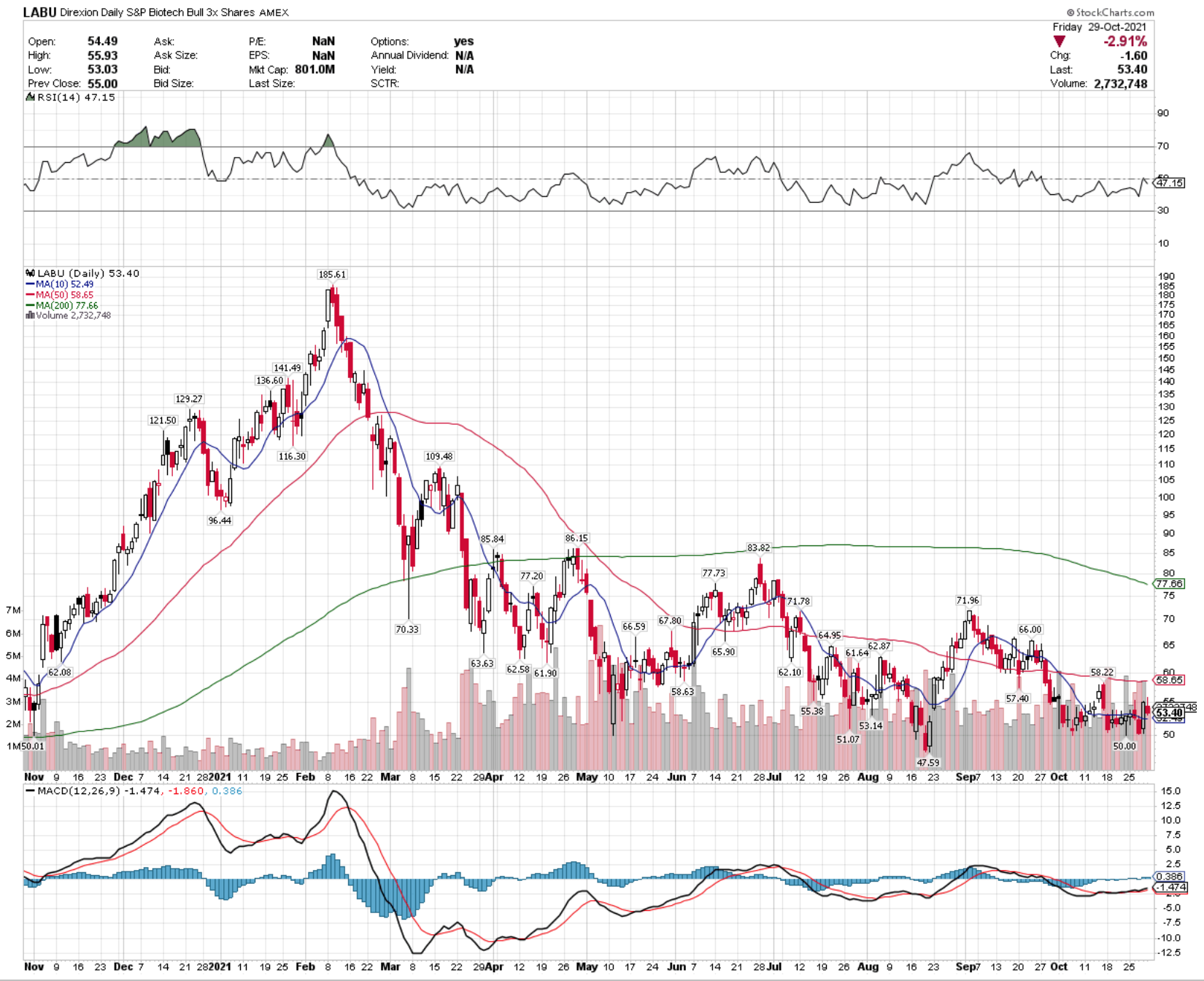Click the 57.40 low price label
Screen dimensions: 1204x981
coord(1017,699)
